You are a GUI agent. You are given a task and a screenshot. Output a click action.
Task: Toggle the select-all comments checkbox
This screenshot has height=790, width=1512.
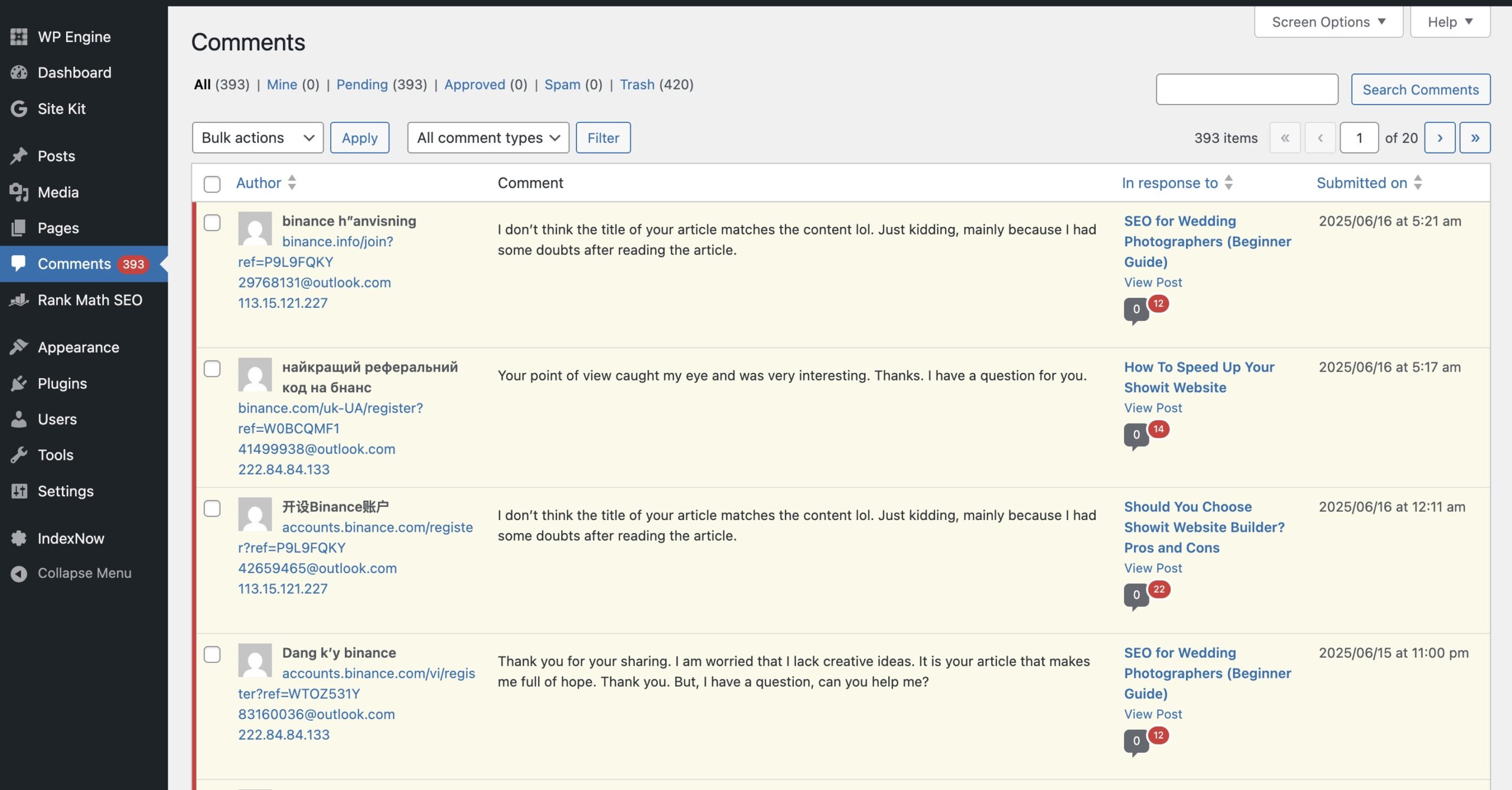[212, 184]
